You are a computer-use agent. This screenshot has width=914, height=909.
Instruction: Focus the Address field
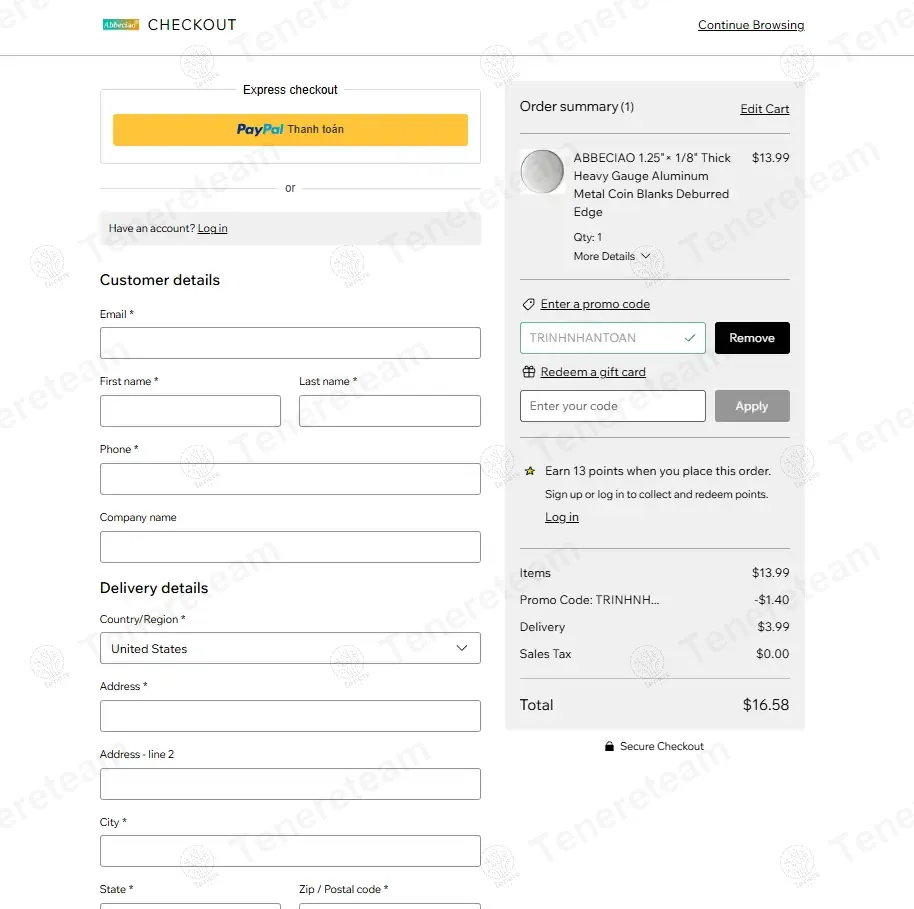[x=290, y=716]
